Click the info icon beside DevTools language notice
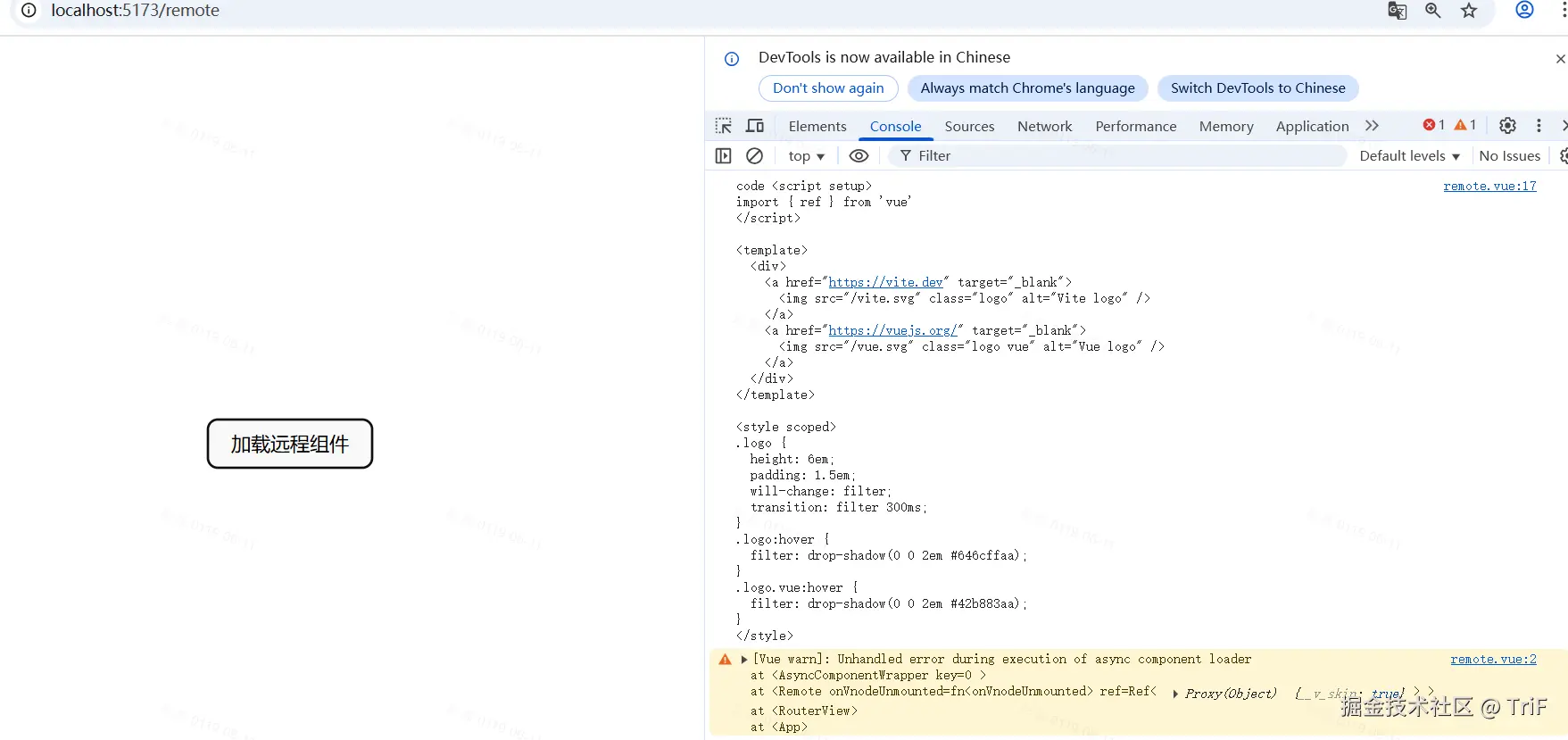 pos(732,59)
